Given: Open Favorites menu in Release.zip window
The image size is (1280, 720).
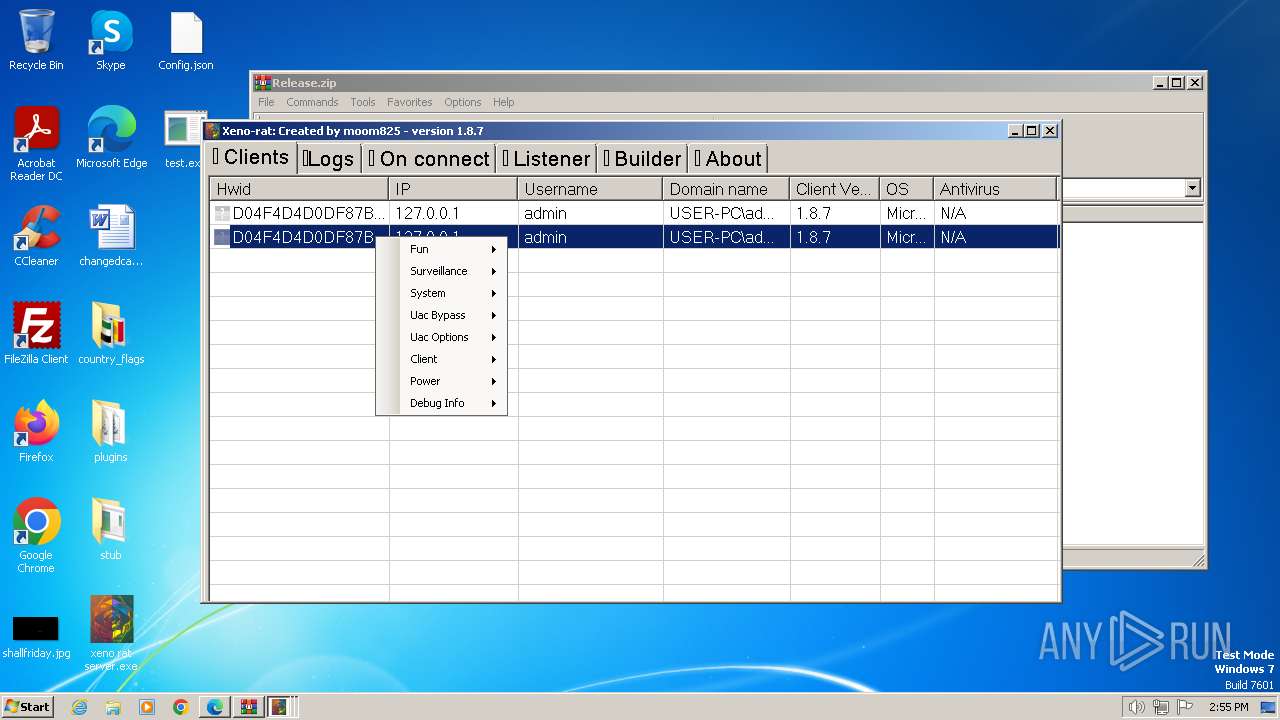Looking at the screenshot, I should [x=410, y=102].
